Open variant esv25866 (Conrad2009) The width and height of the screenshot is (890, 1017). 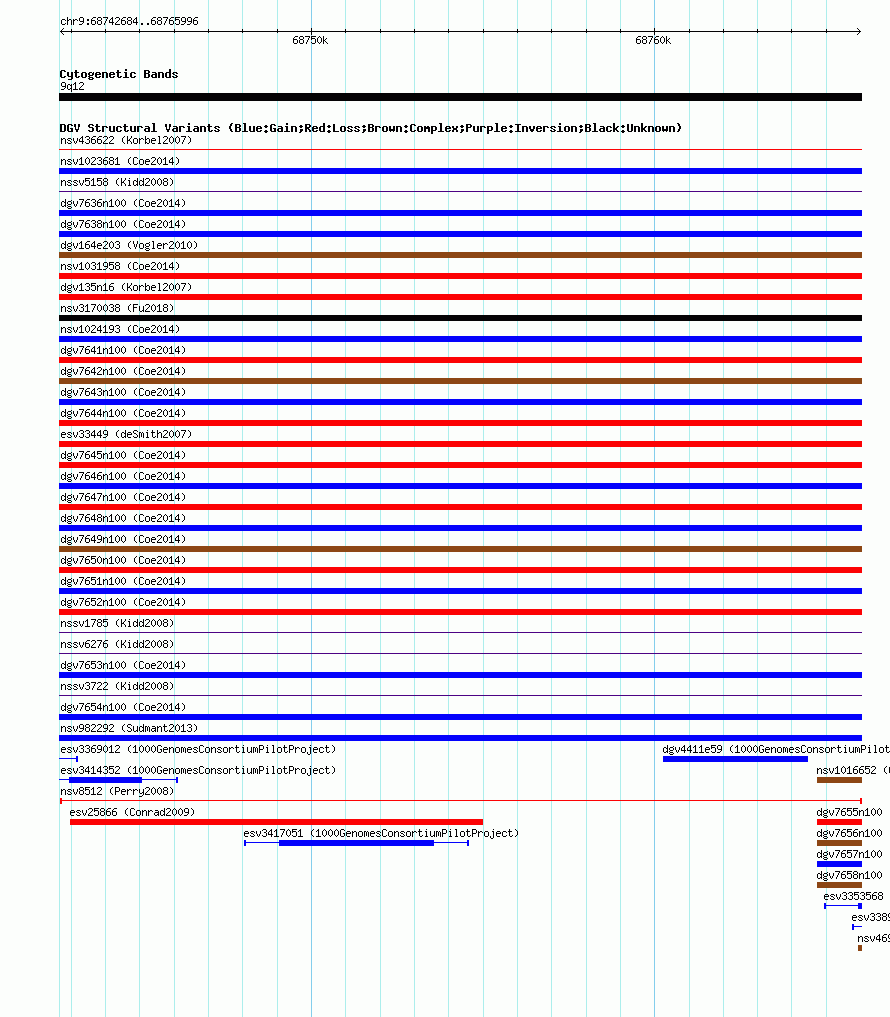[132, 811]
